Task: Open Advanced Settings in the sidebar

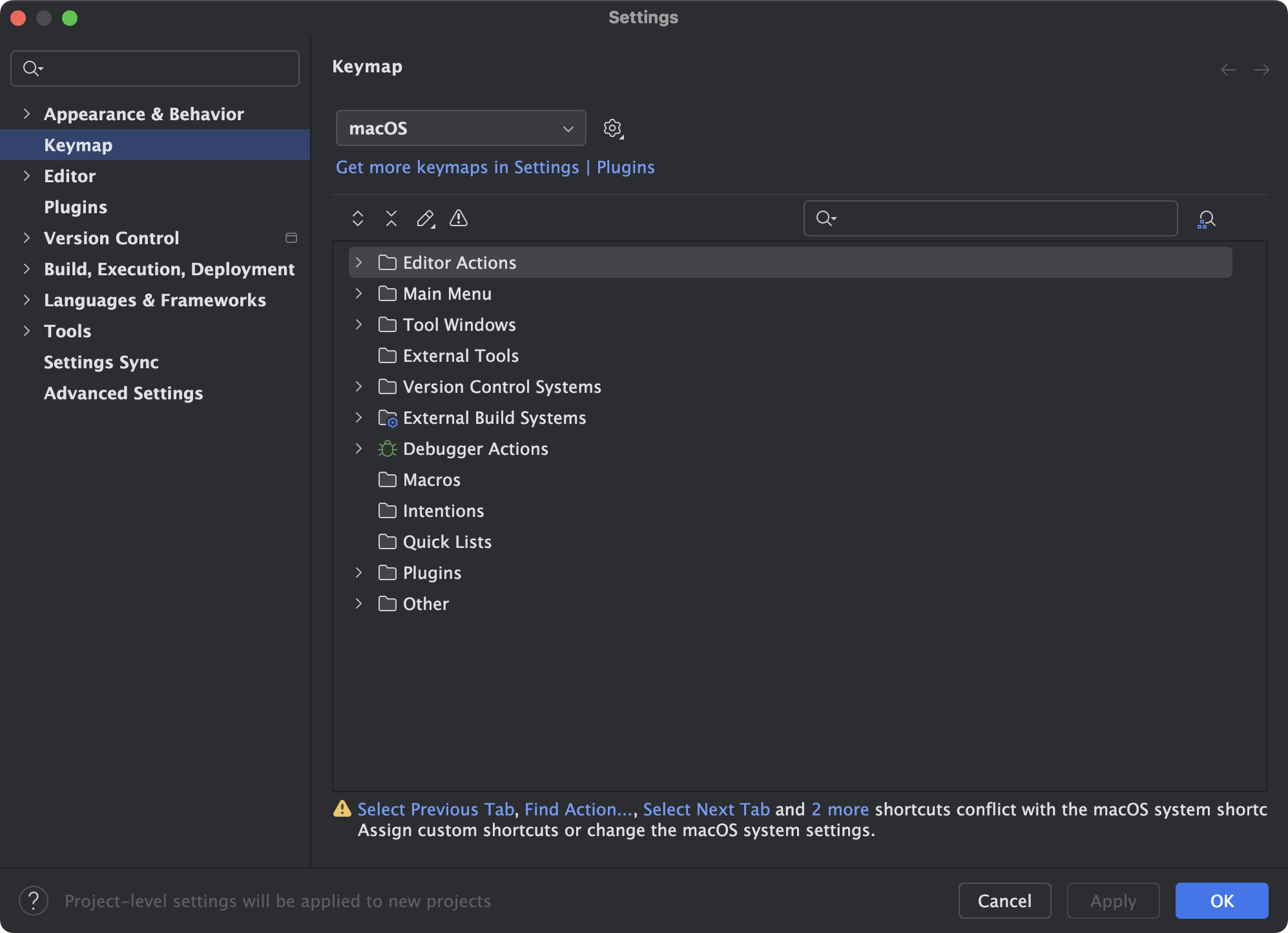Action: [123, 393]
